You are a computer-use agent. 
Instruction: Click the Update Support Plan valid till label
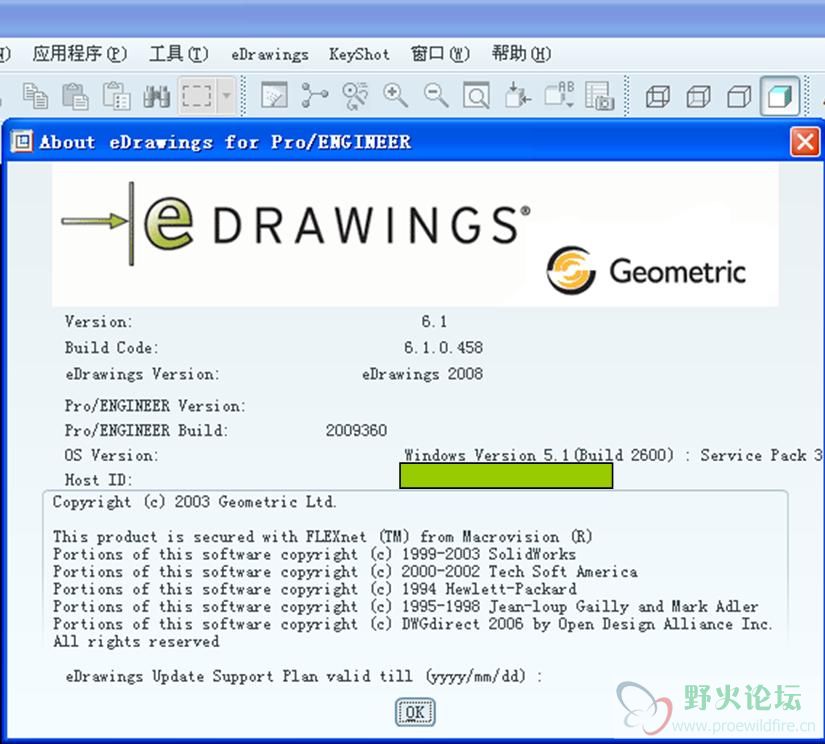(x=304, y=676)
